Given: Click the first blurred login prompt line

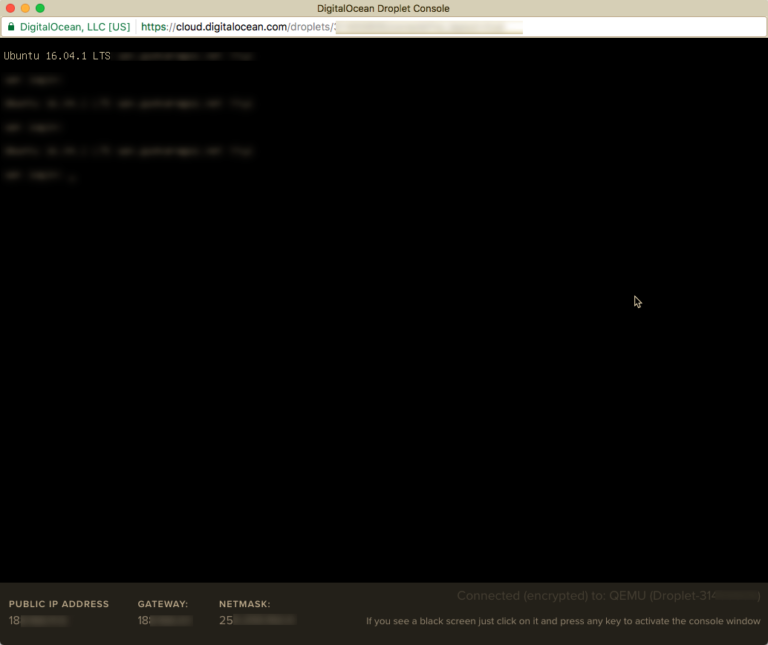Looking at the screenshot, I should tap(33, 79).
